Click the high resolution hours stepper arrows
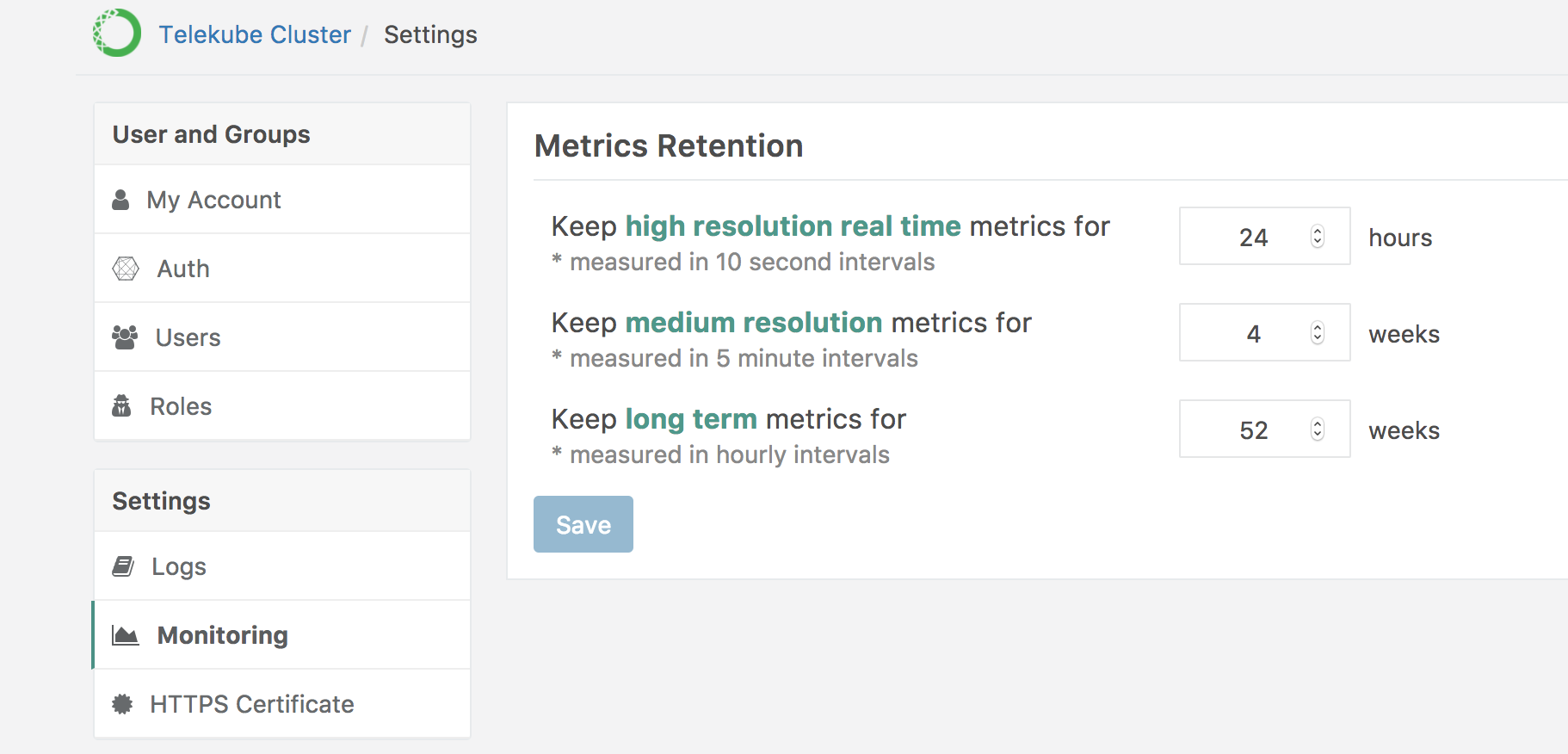This screenshot has height=754, width=1568. [x=1317, y=237]
